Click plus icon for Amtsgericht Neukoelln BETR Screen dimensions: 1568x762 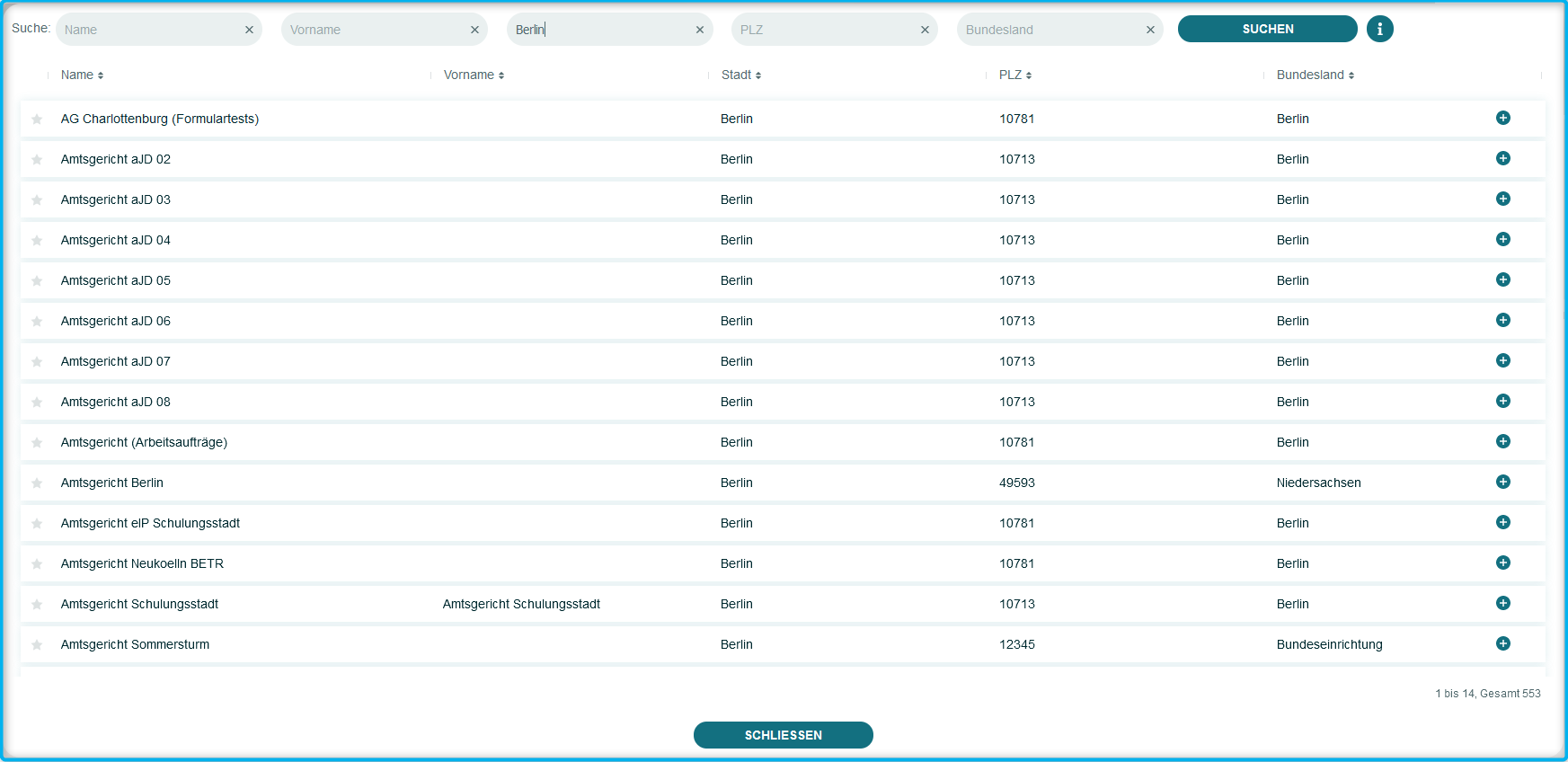[1502, 563]
